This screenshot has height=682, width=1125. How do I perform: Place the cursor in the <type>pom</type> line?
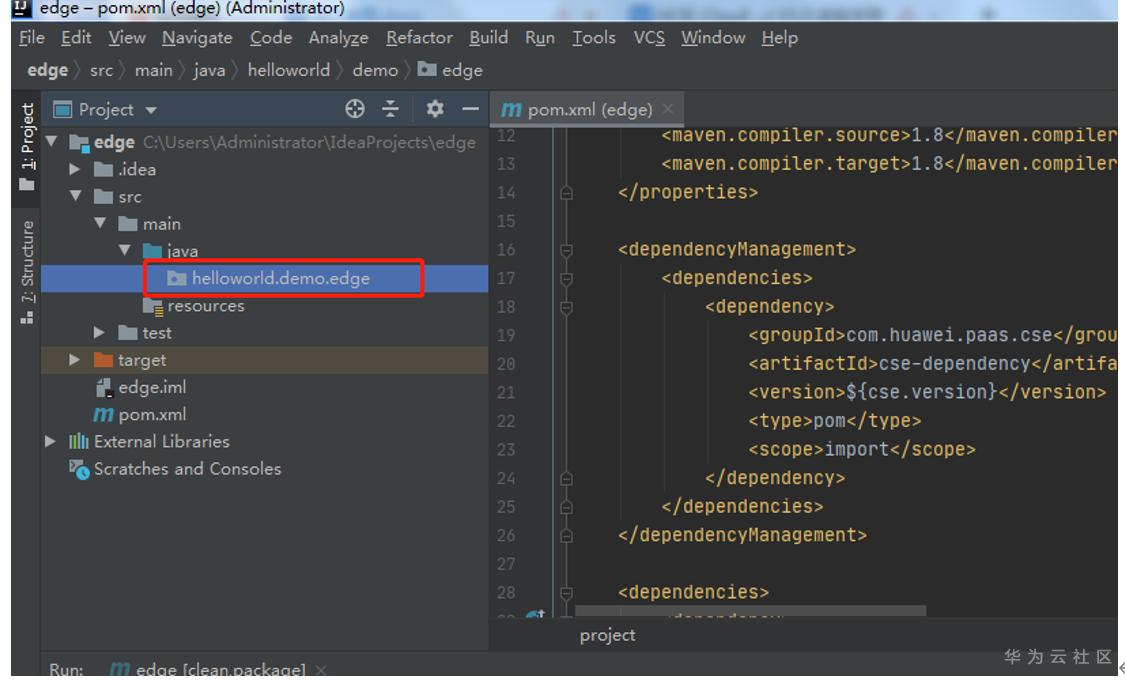pyautogui.click(x=834, y=421)
